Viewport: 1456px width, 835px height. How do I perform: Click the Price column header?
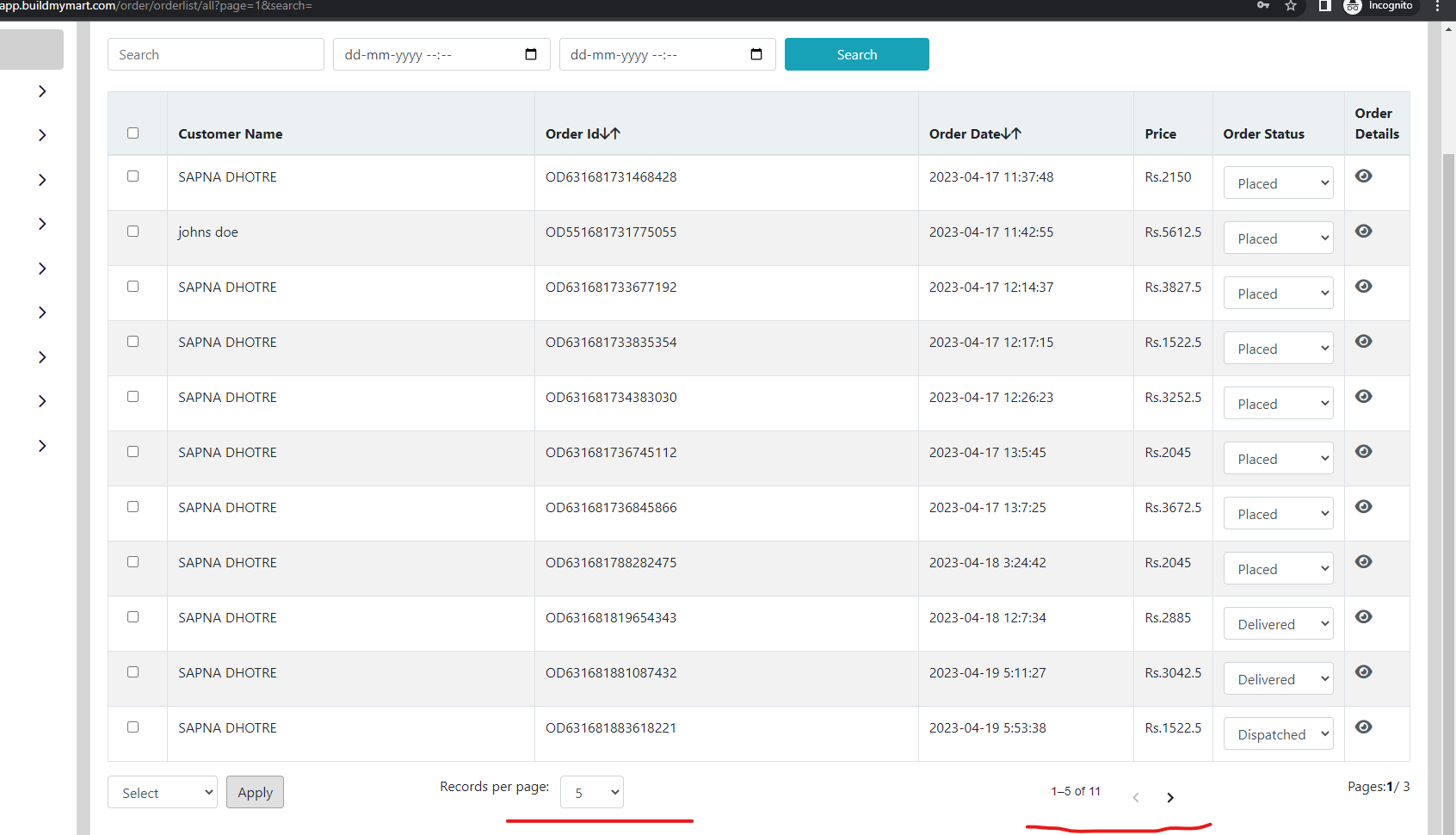pos(1160,133)
